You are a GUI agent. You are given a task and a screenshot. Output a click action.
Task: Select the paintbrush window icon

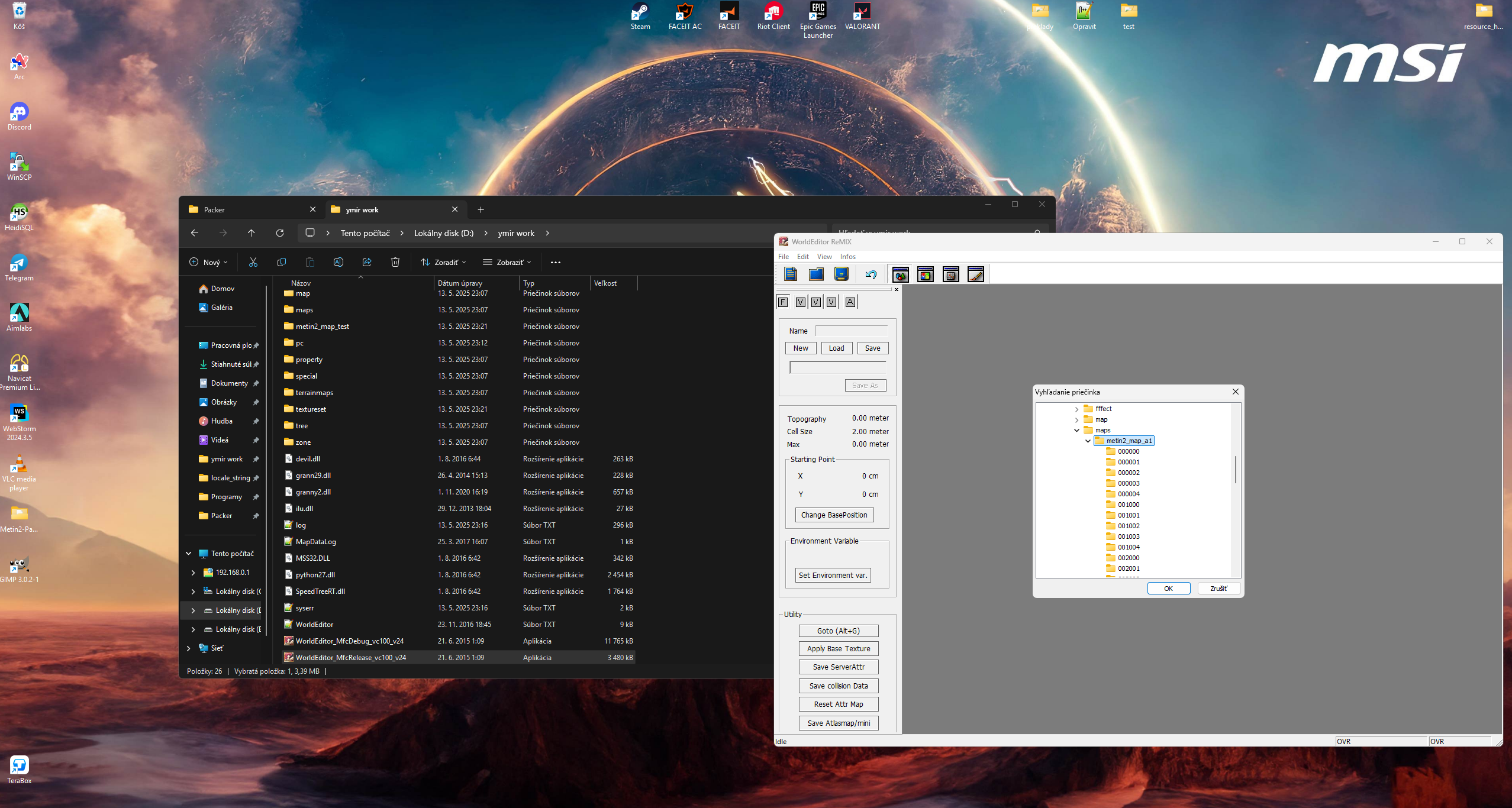tap(976, 274)
